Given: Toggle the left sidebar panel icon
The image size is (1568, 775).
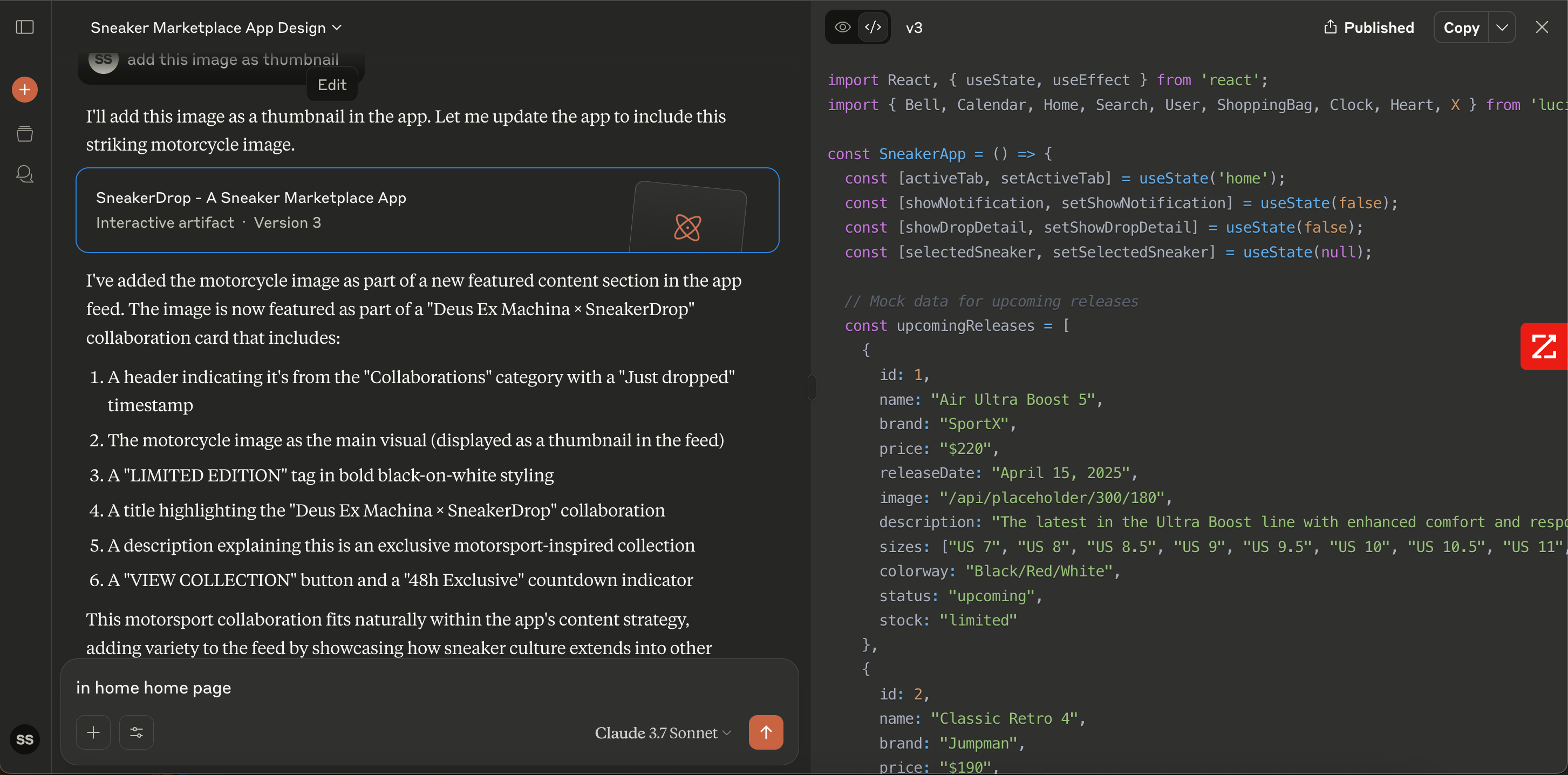Looking at the screenshot, I should tap(25, 28).
